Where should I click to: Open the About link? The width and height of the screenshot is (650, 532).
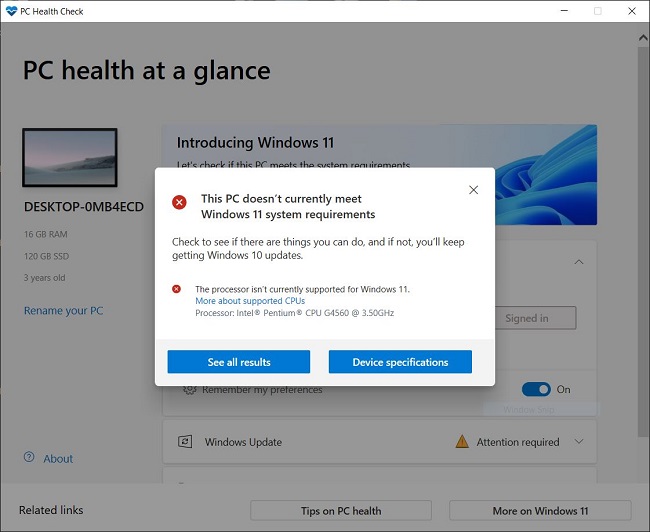click(58, 459)
